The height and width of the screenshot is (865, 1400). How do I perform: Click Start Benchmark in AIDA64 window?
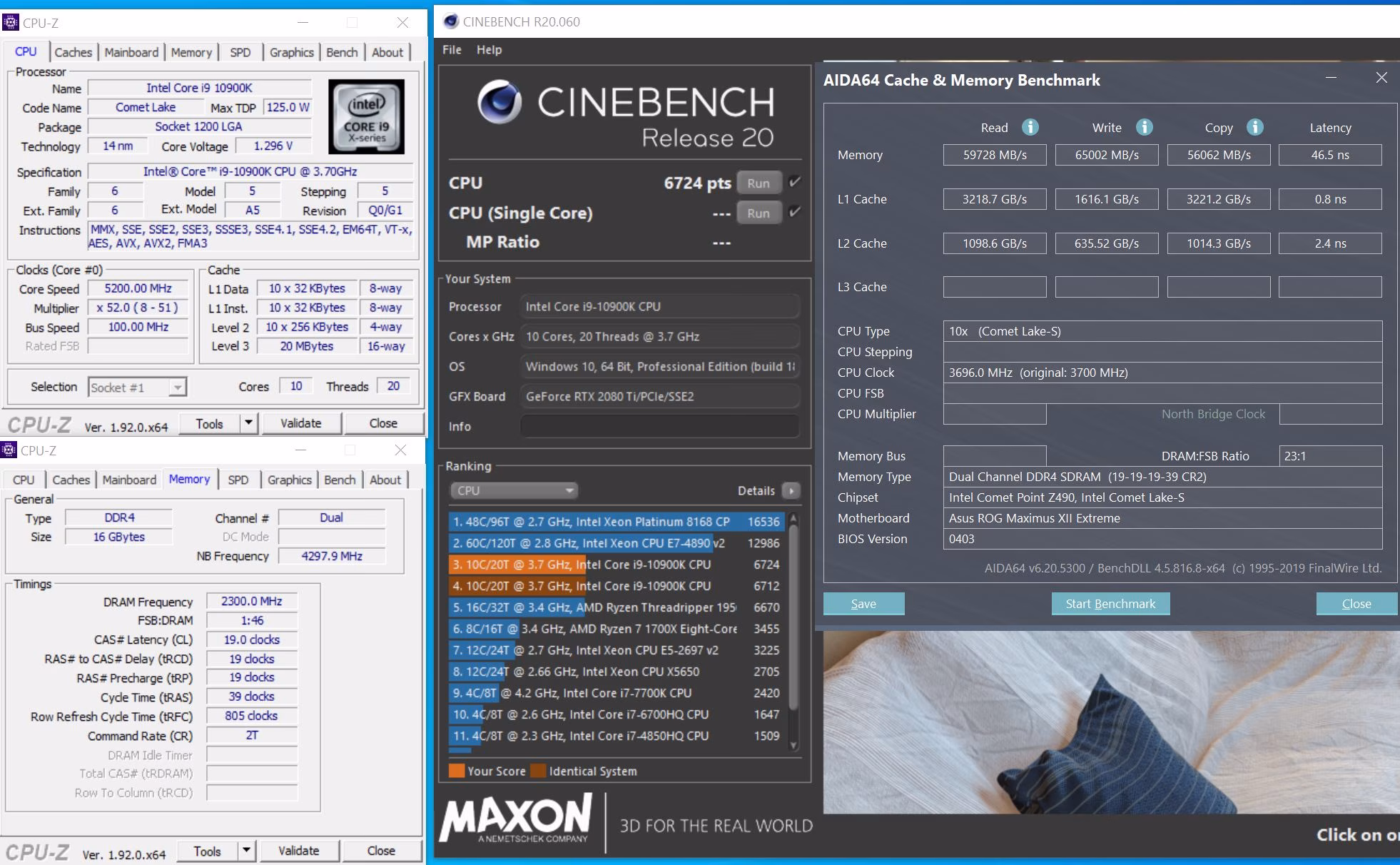(1110, 604)
